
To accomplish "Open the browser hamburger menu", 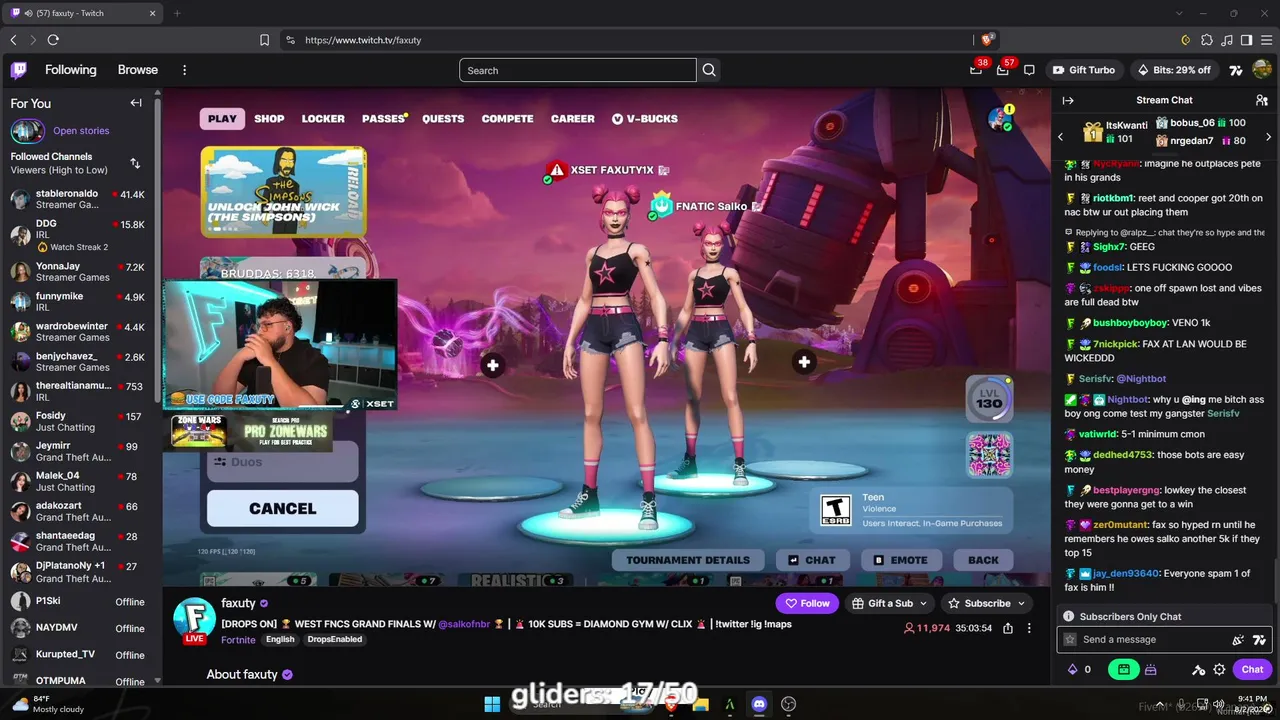I will pos(1266,40).
